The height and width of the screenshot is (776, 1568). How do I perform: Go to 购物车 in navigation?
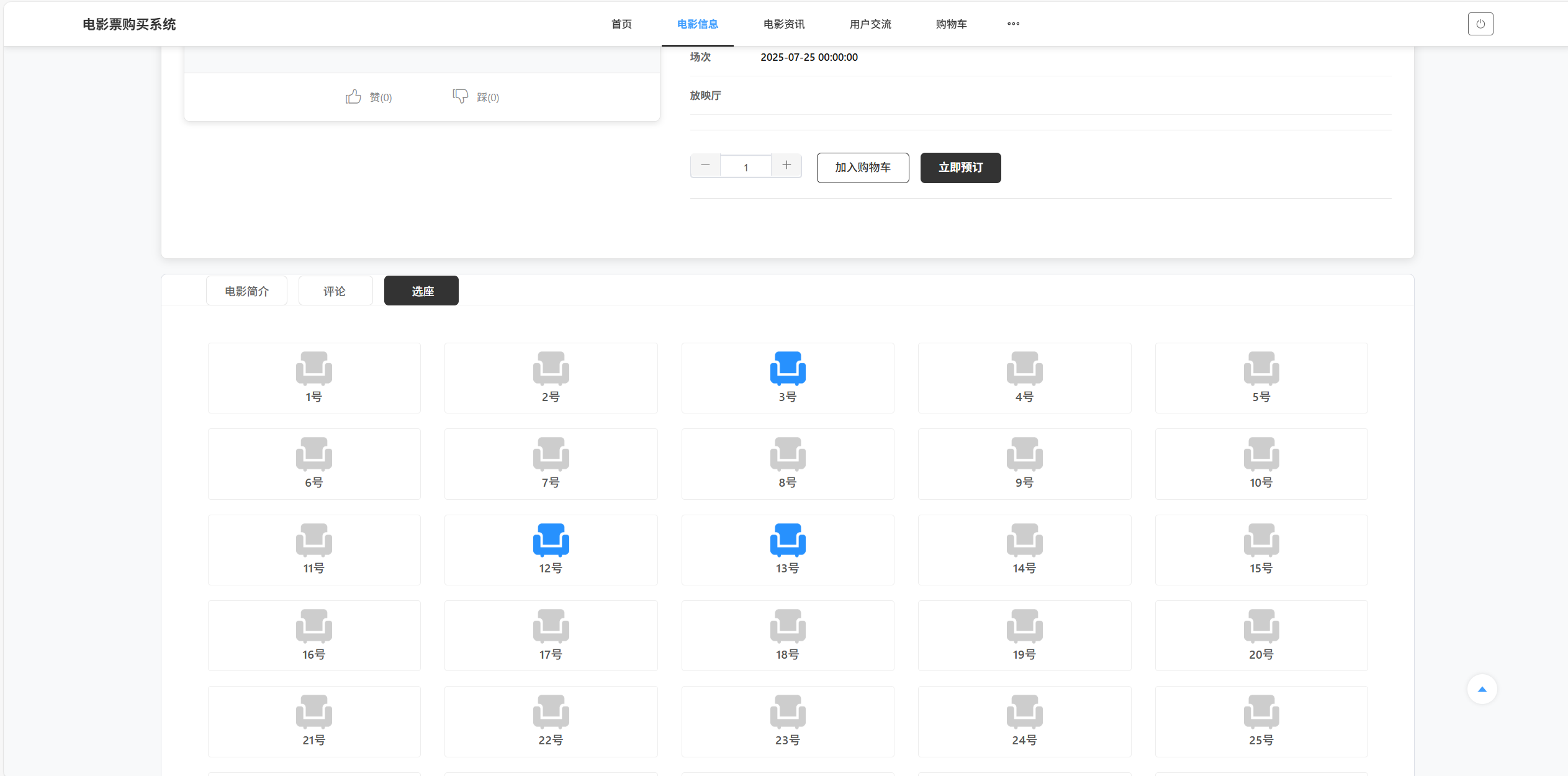tap(951, 24)
